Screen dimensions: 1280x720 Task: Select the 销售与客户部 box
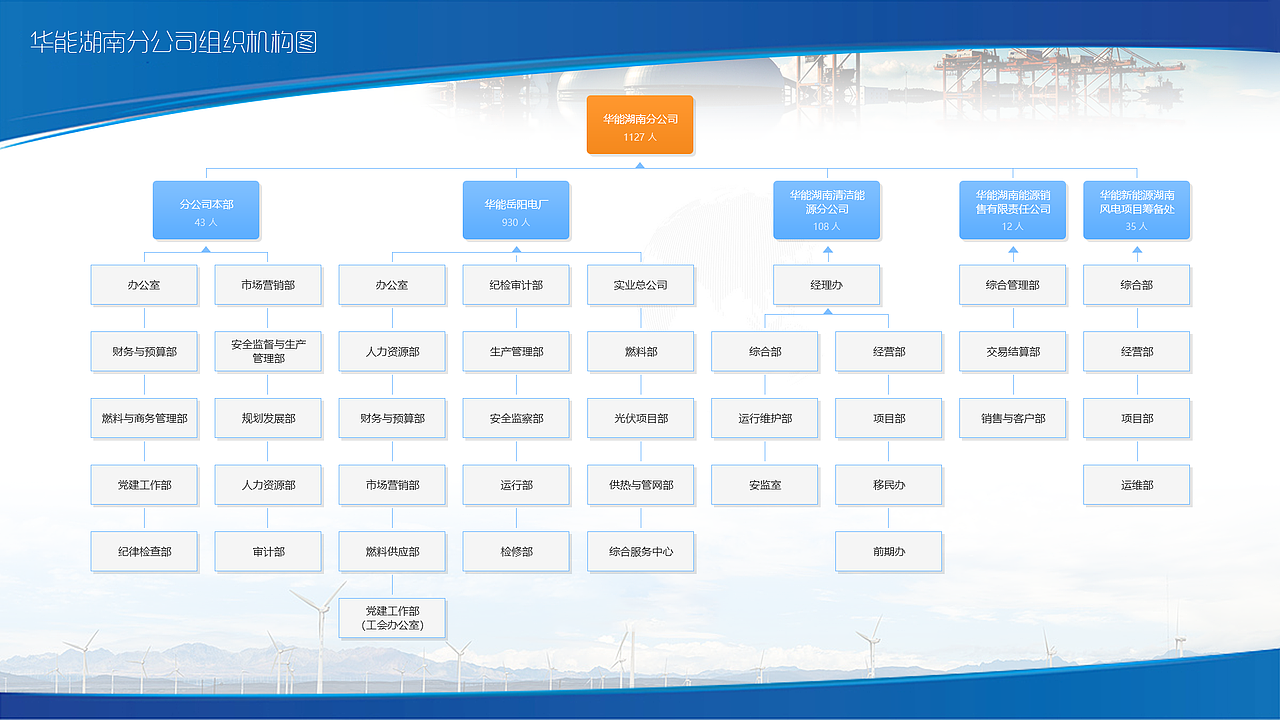[x=1013, y=418]
